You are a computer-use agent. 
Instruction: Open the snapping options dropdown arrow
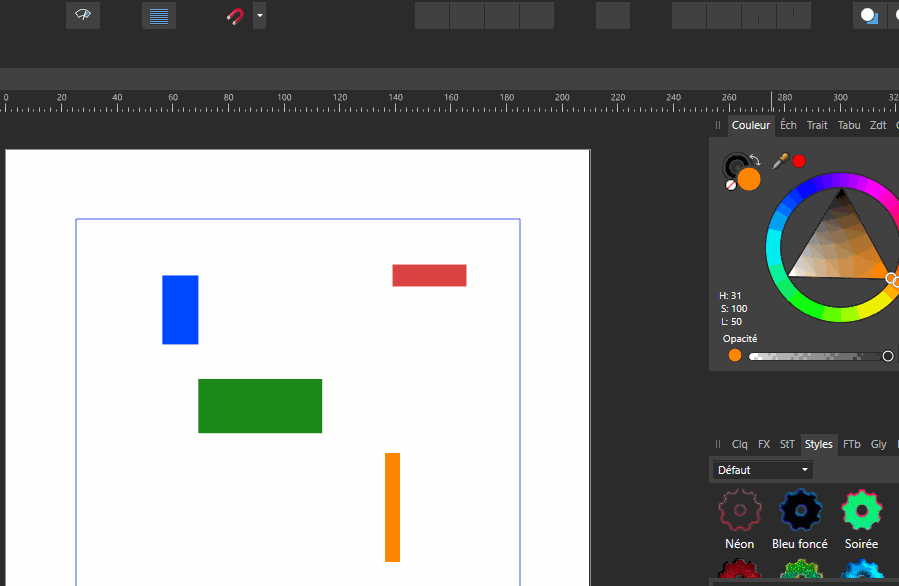click(260, 15)
